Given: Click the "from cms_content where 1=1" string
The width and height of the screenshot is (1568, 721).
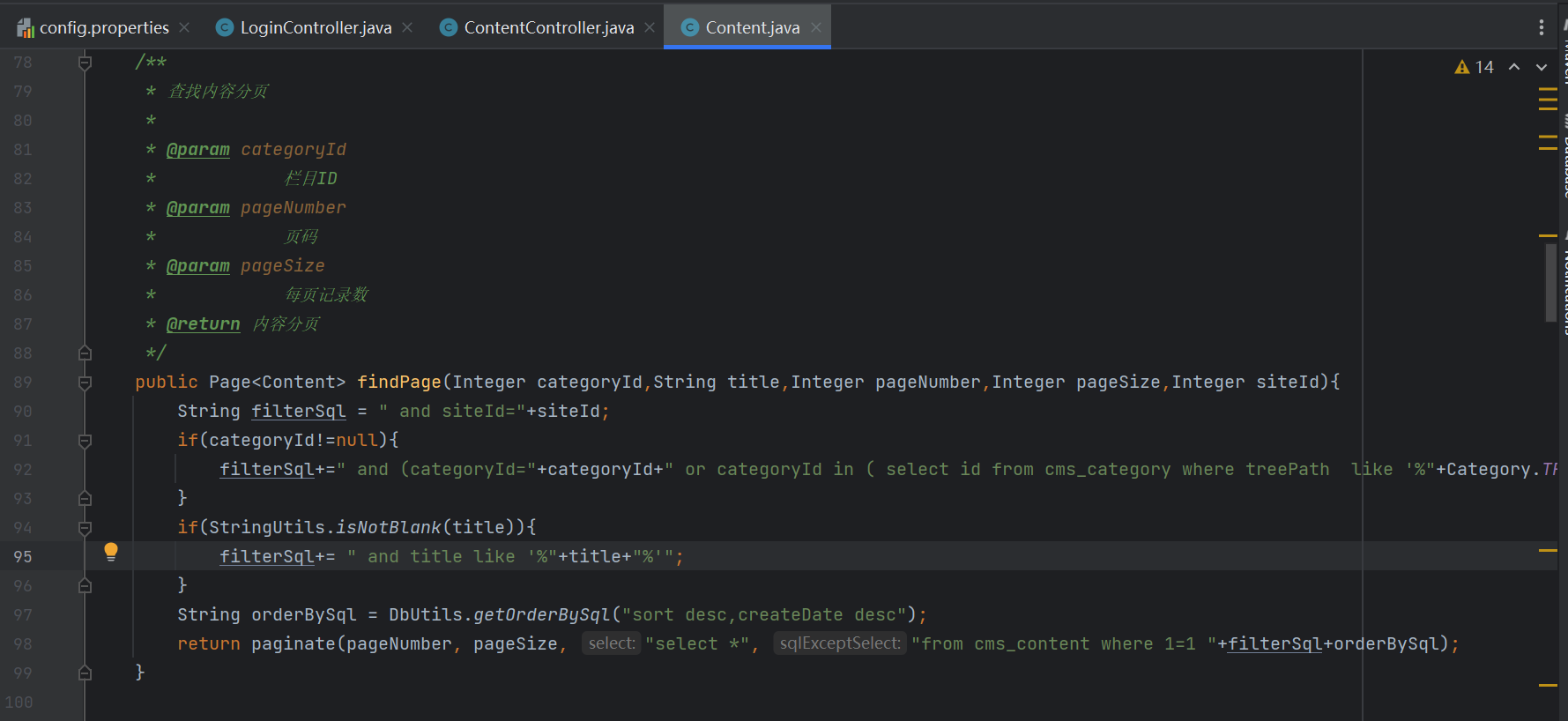Looking at the screenshot, I should (x=1064, y=643).
